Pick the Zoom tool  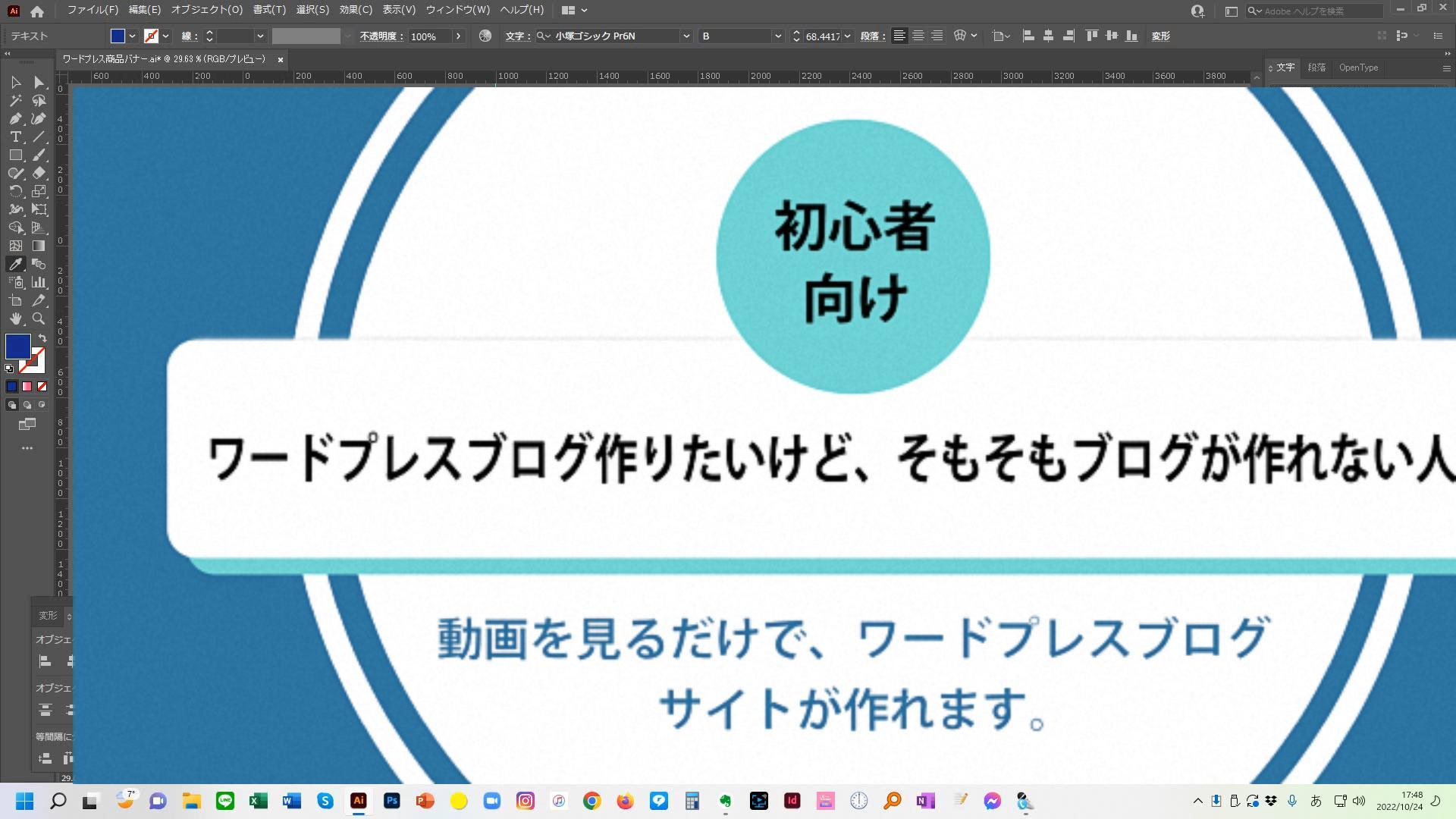39,318
